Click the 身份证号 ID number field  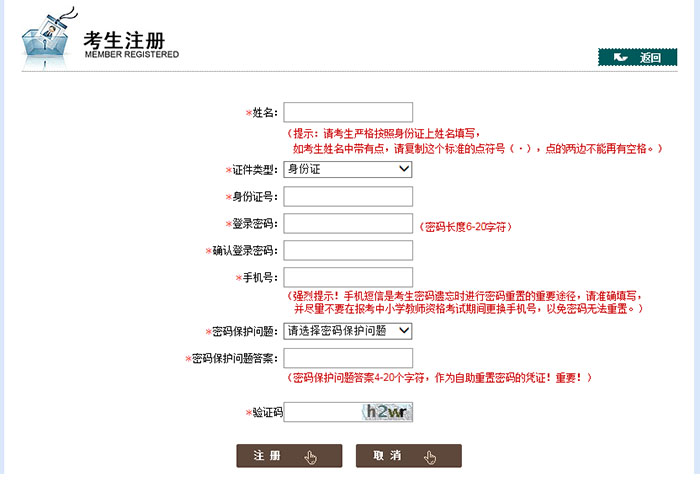tap(348, 196)
